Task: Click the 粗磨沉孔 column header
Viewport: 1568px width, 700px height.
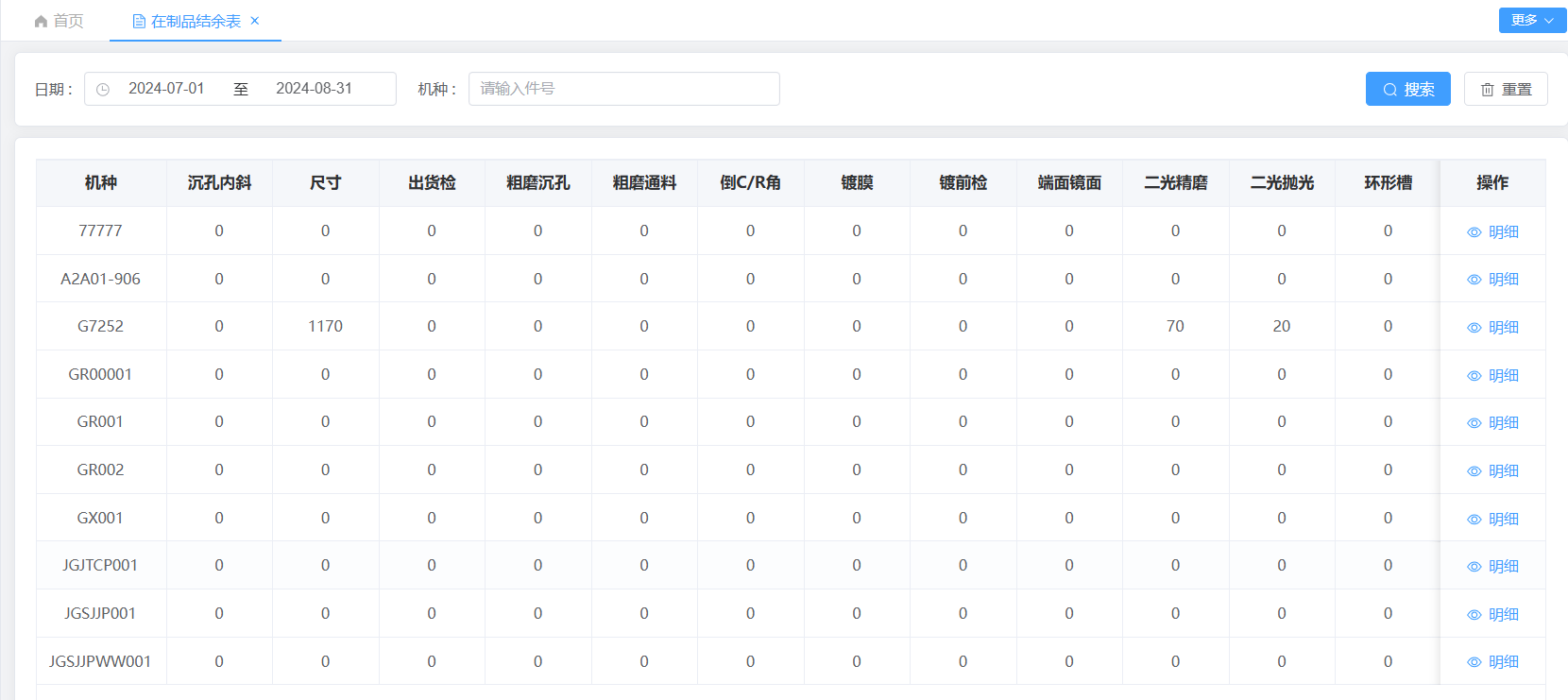Action: 537,182
